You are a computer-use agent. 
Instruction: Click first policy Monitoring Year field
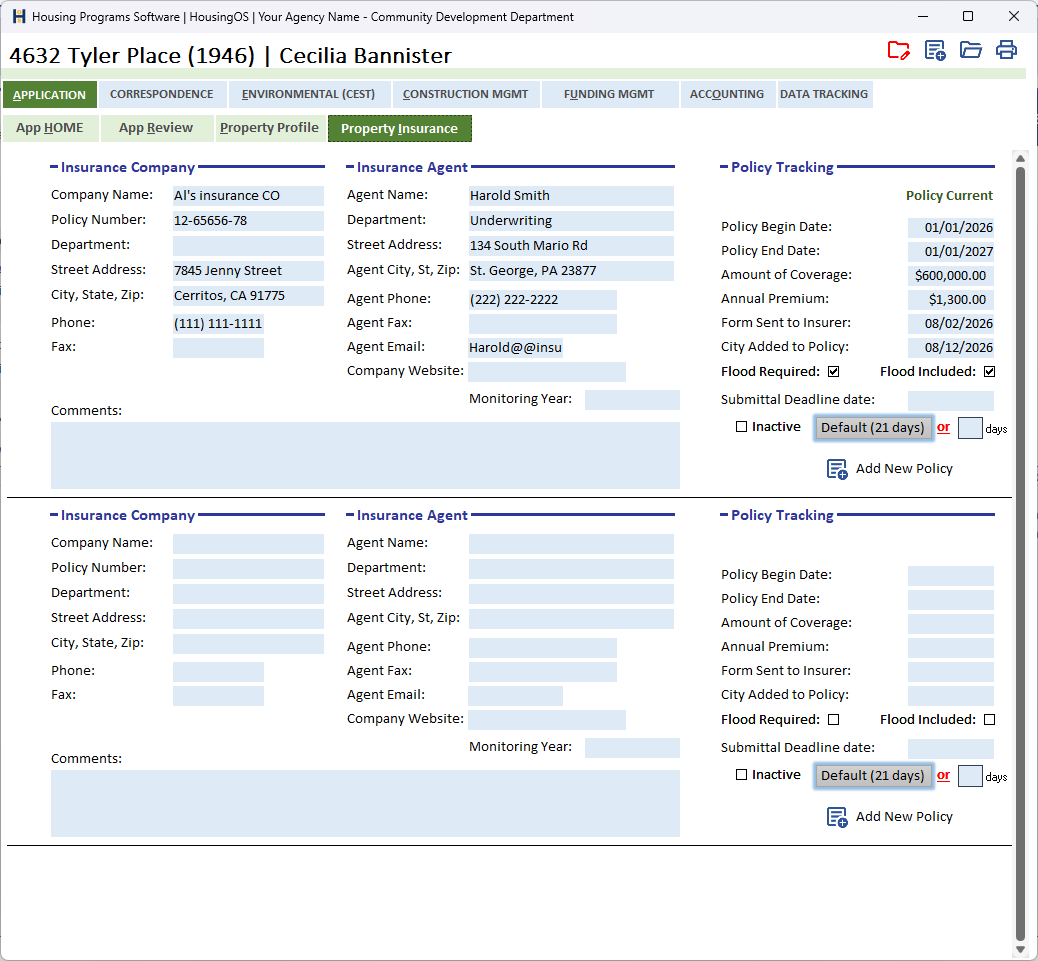tap(632, 400)
